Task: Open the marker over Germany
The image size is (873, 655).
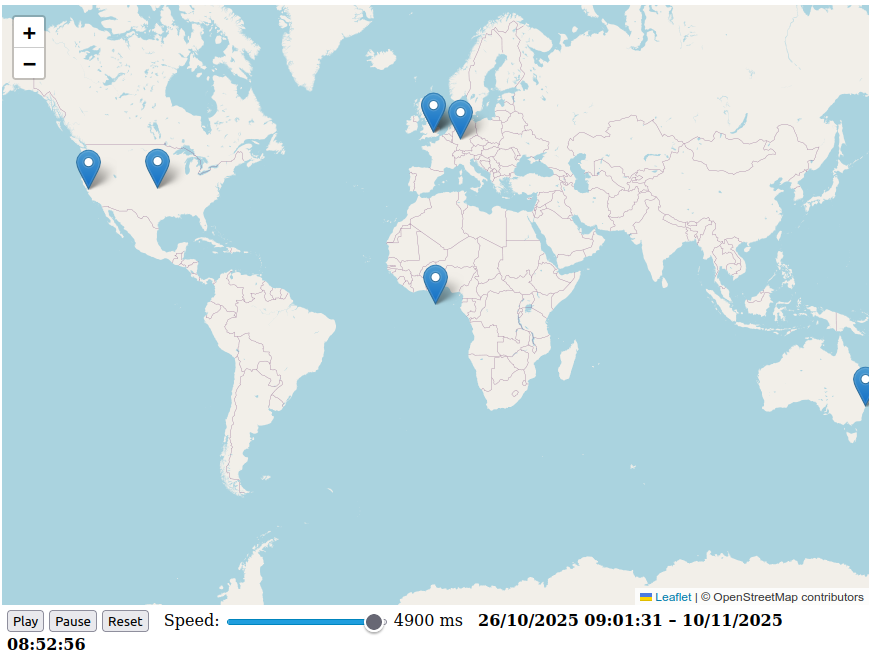Action: (460, 118)
